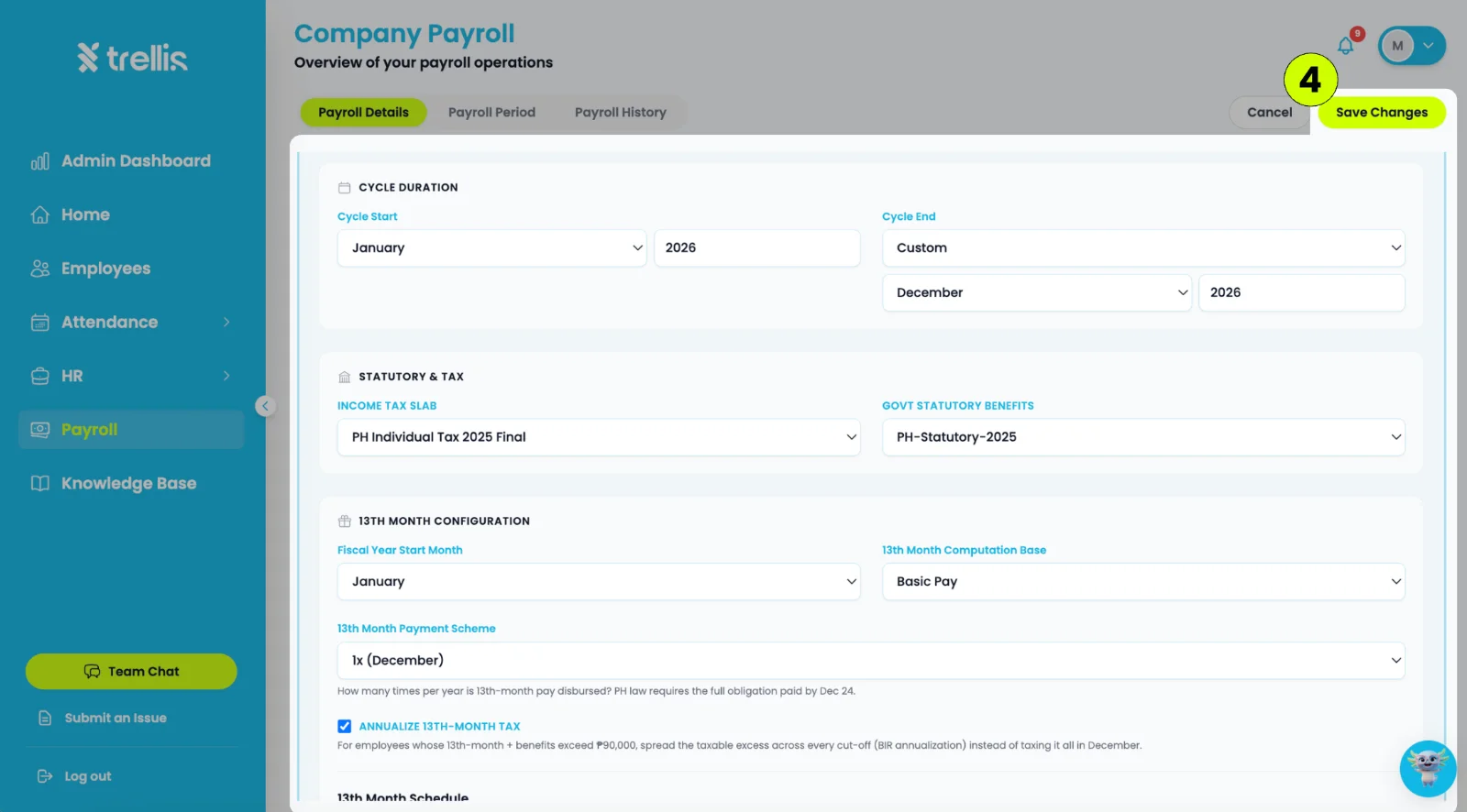Click the Cancel button
Viewport: 1467px width, 812px height.
pyautogui.click(x=1269, y=113)
